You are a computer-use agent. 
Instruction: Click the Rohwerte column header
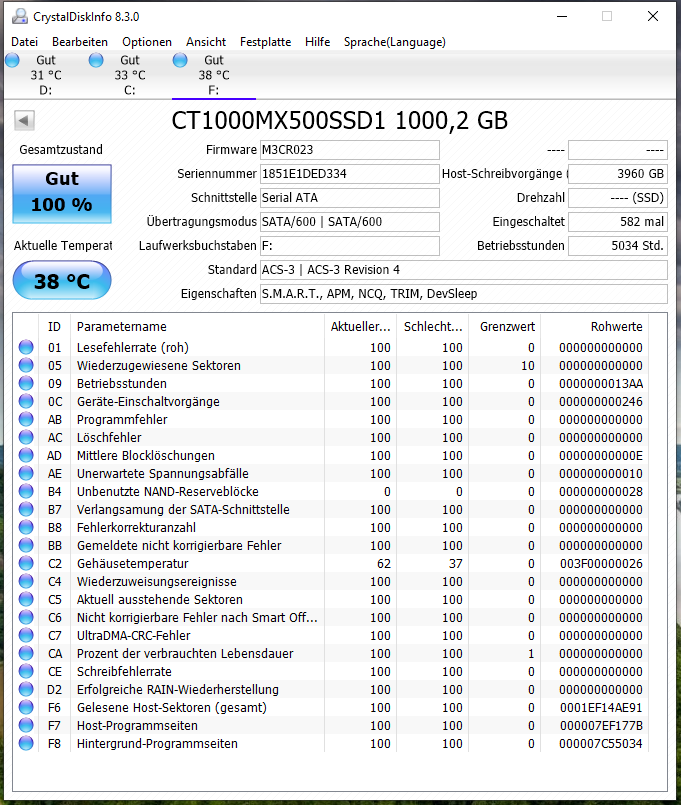pyautogui.click(x=595, y=327)
